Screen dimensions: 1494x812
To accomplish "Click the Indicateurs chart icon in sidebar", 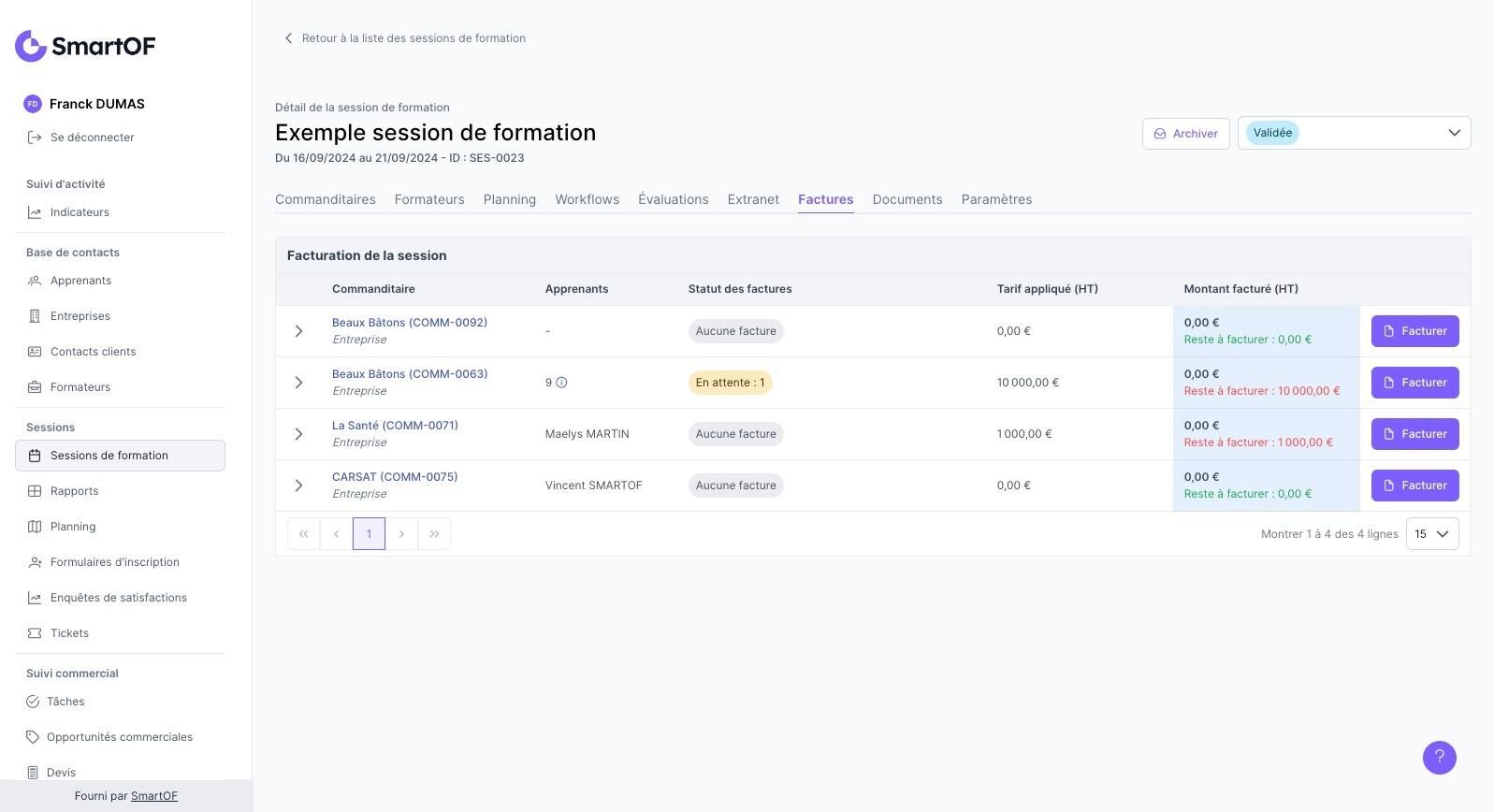I will 35,212.
